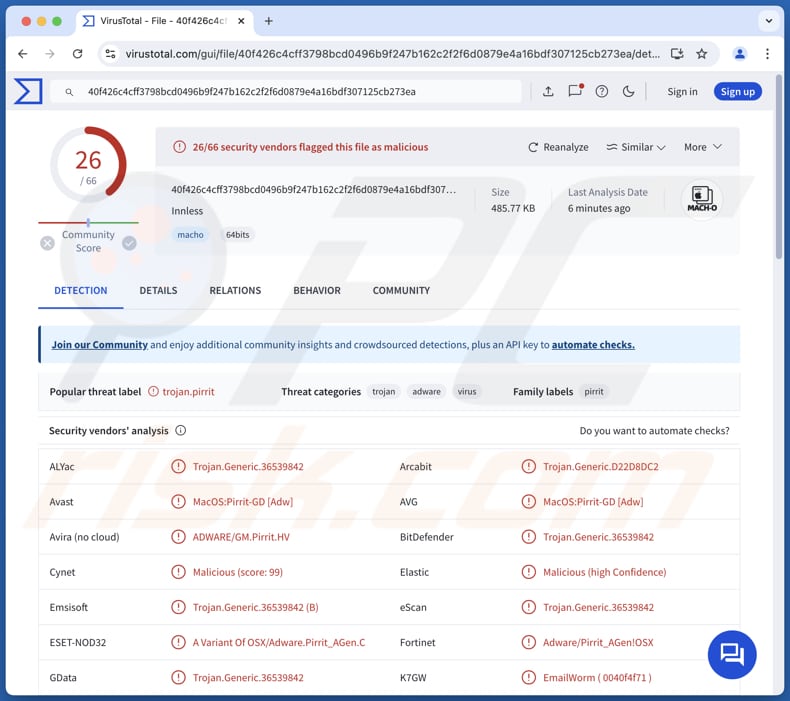Click the 26/66 detection score gauge

click(88, 164)
